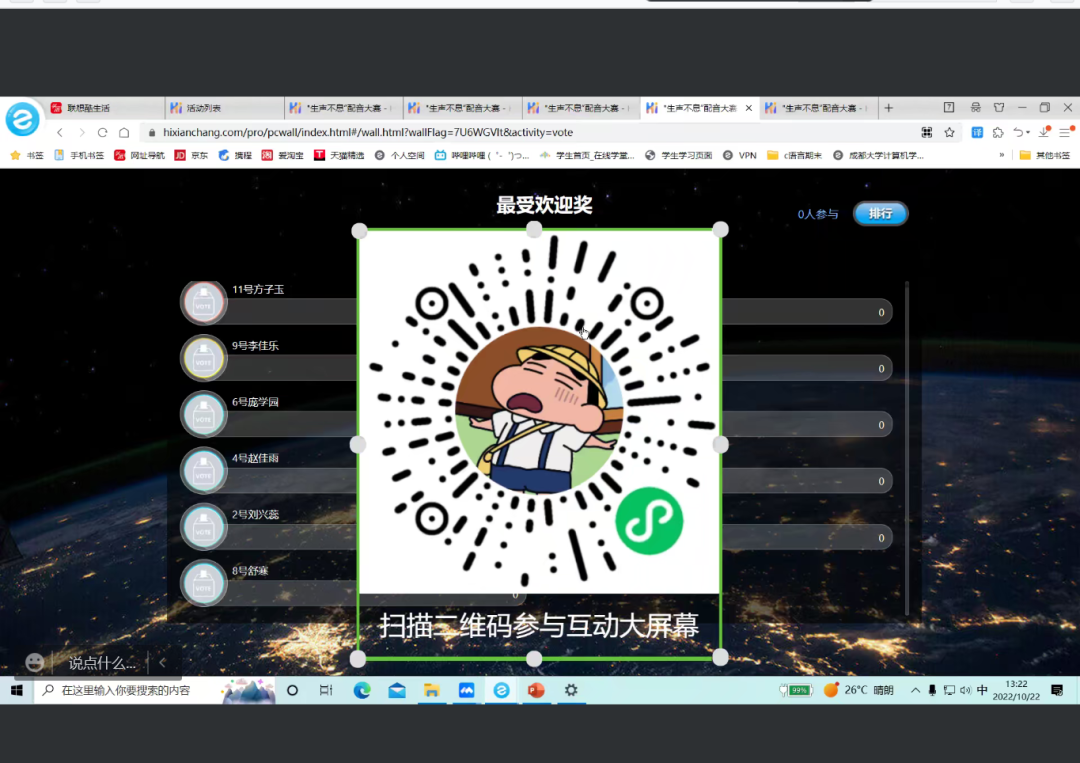
Task: Click the bookmark star in address bar
Action: coord(949,132)
